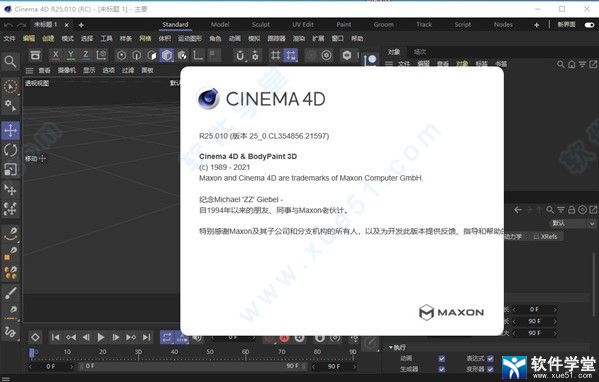Switch to Sculpt layout tab
Screen dimensions: 599x382
(x=261, y=24)
